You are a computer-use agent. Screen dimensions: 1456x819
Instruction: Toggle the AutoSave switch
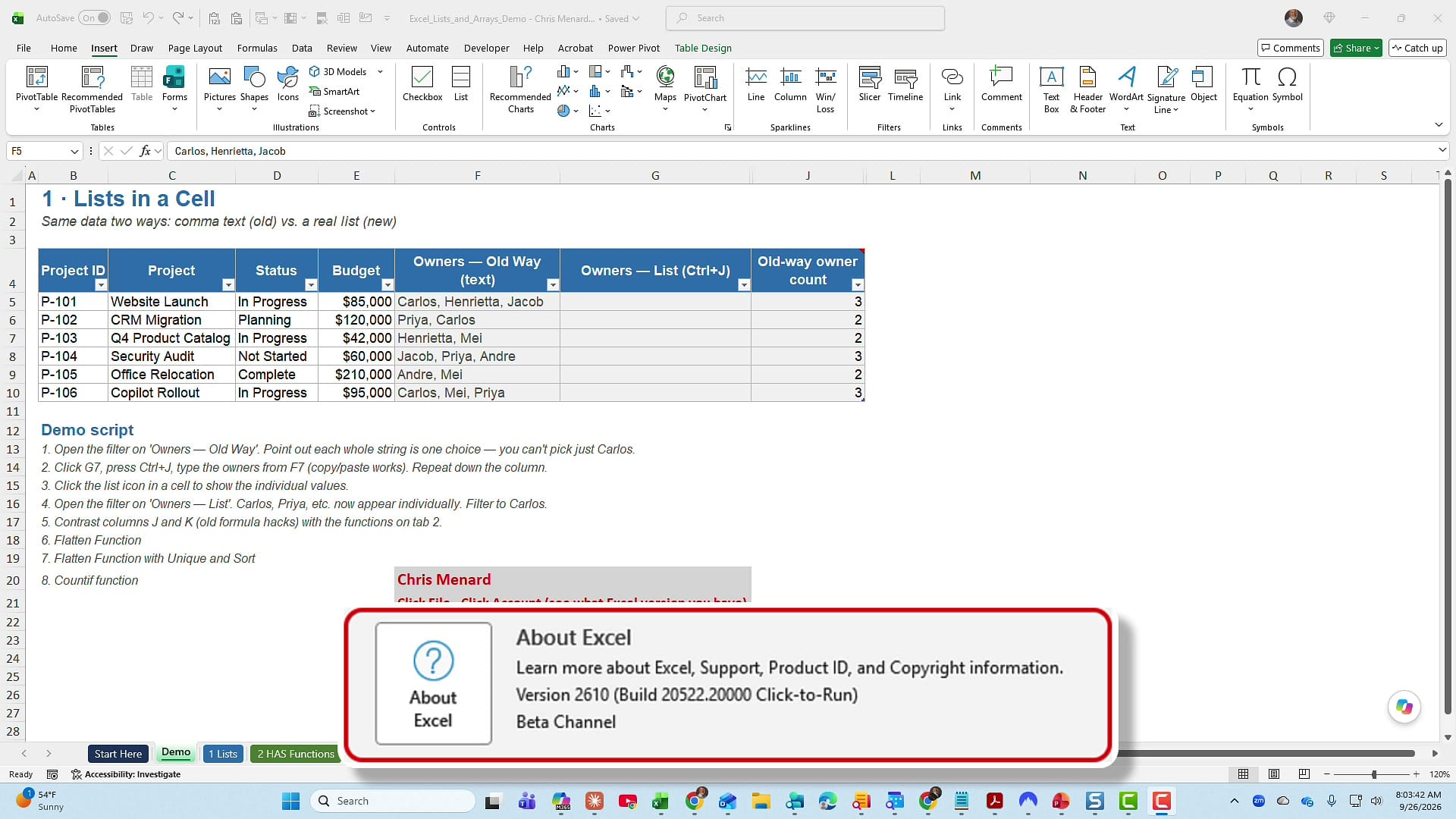95,18
